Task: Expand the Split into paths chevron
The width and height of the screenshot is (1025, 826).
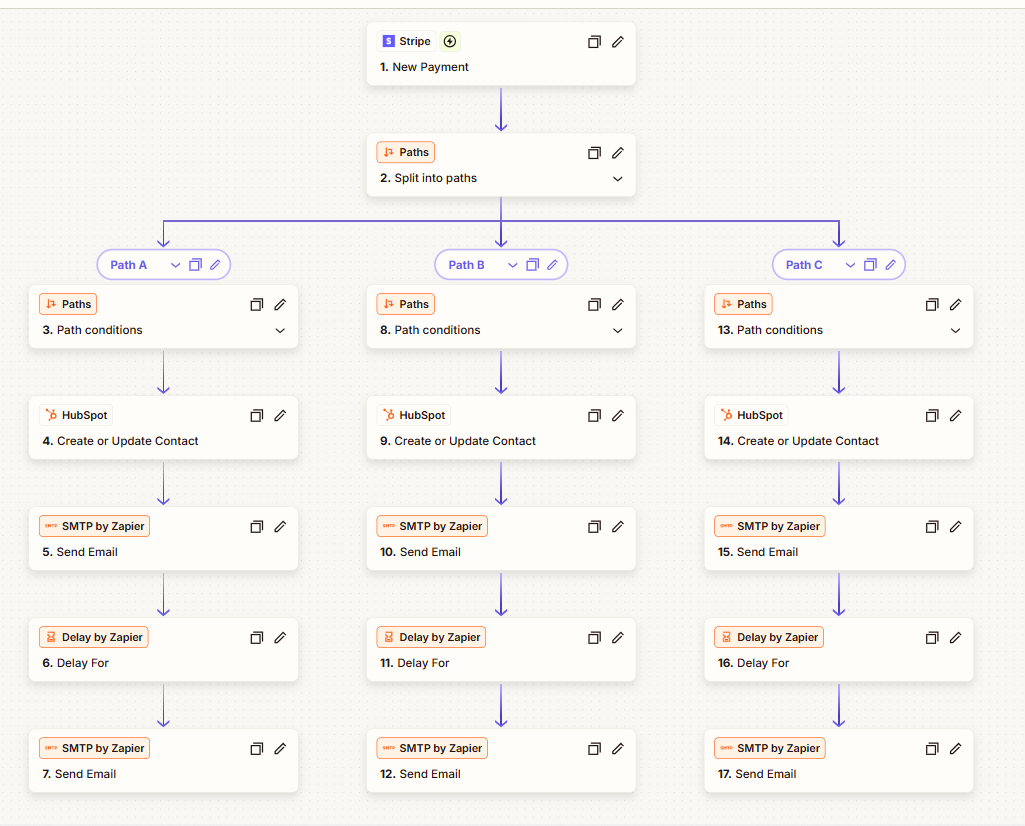Action: pos(617,178)
